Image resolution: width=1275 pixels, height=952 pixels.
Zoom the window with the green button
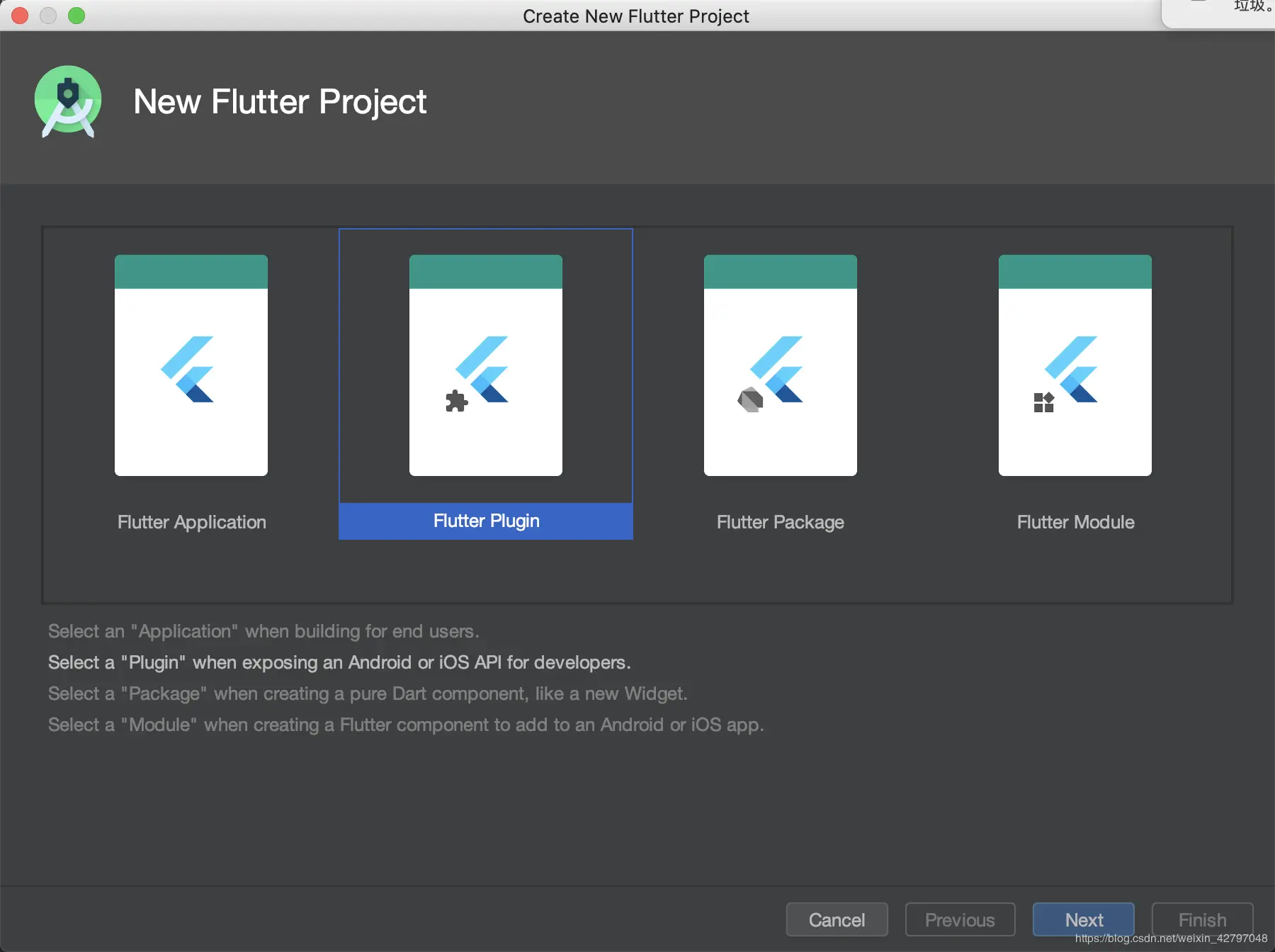pos(76,16)
